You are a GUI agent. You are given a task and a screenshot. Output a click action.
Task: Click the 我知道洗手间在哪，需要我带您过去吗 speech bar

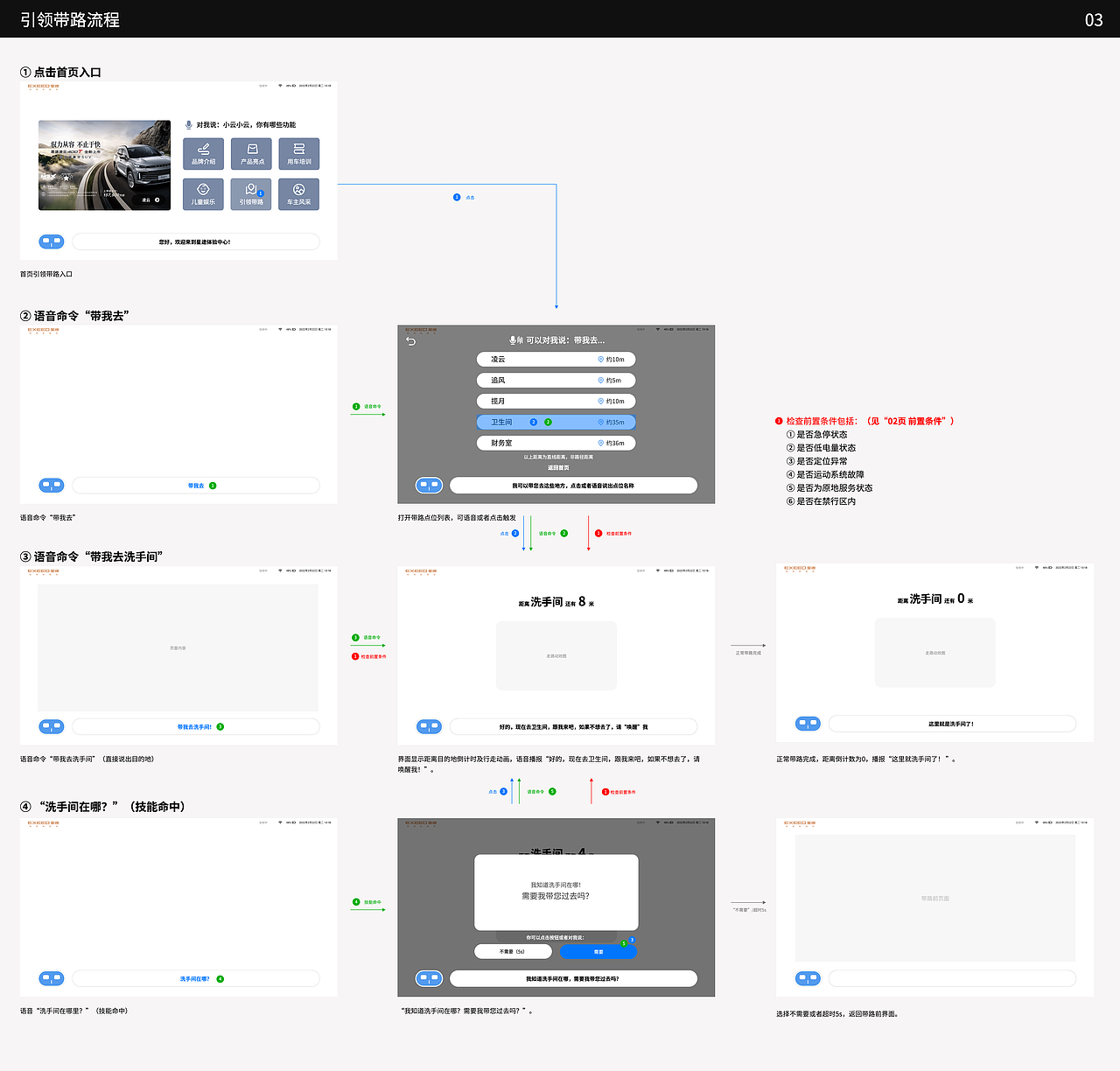click(x=574, y=978)
